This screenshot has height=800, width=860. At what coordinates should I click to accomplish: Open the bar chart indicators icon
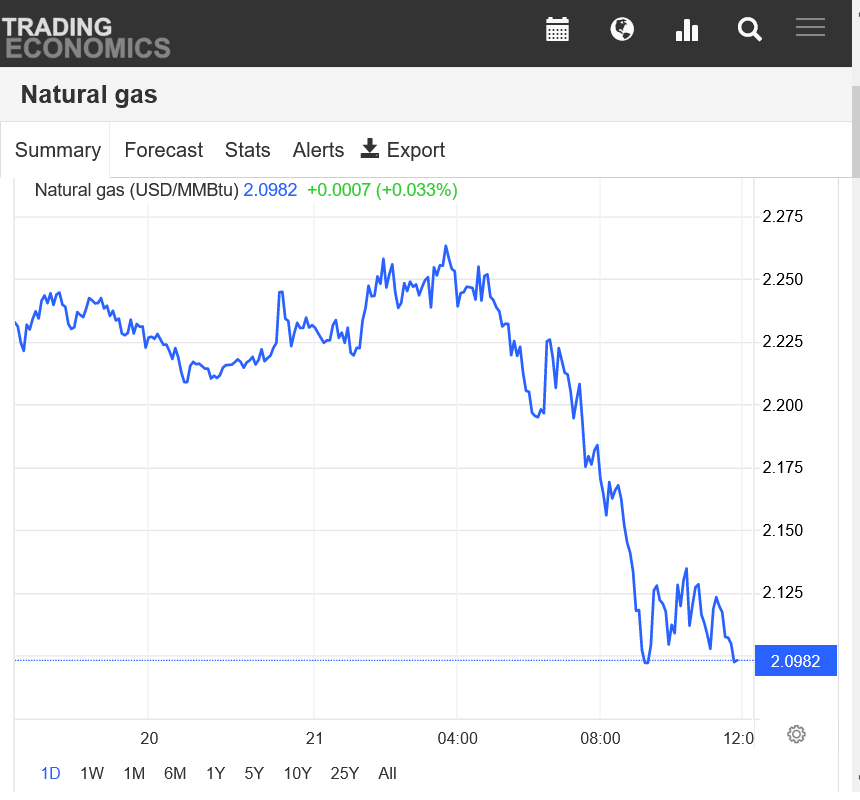pos(686,29)
